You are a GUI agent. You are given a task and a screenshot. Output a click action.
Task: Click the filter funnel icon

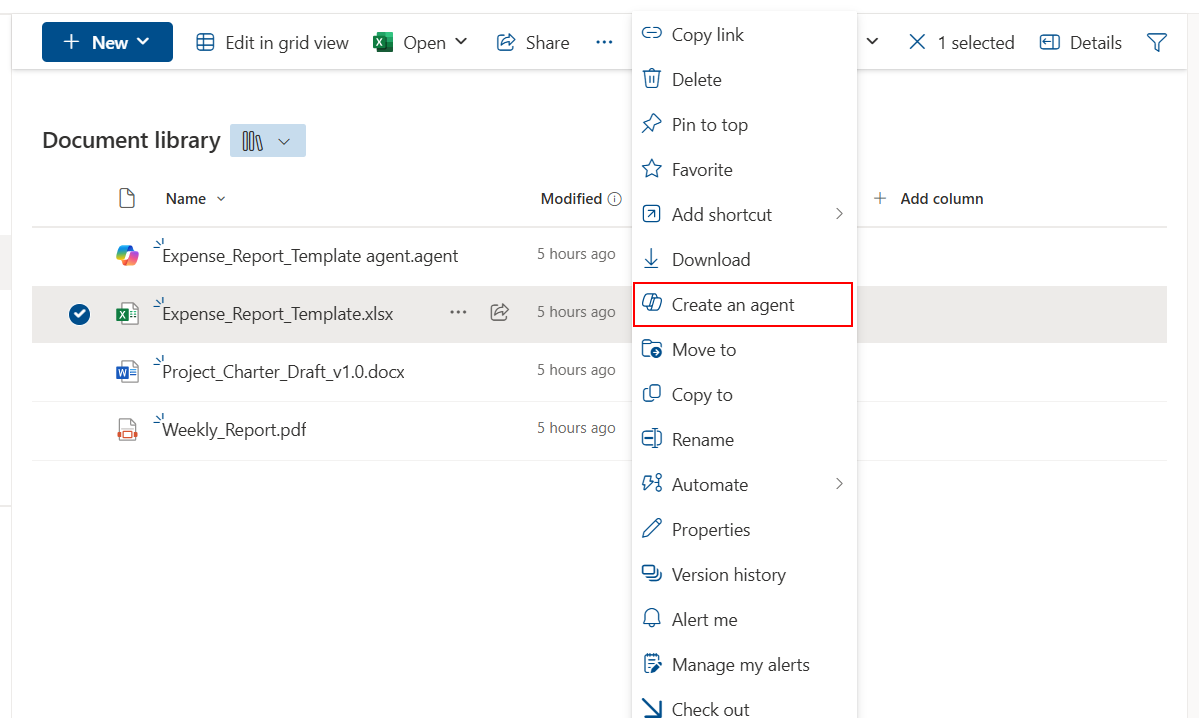coord(1157,42)
